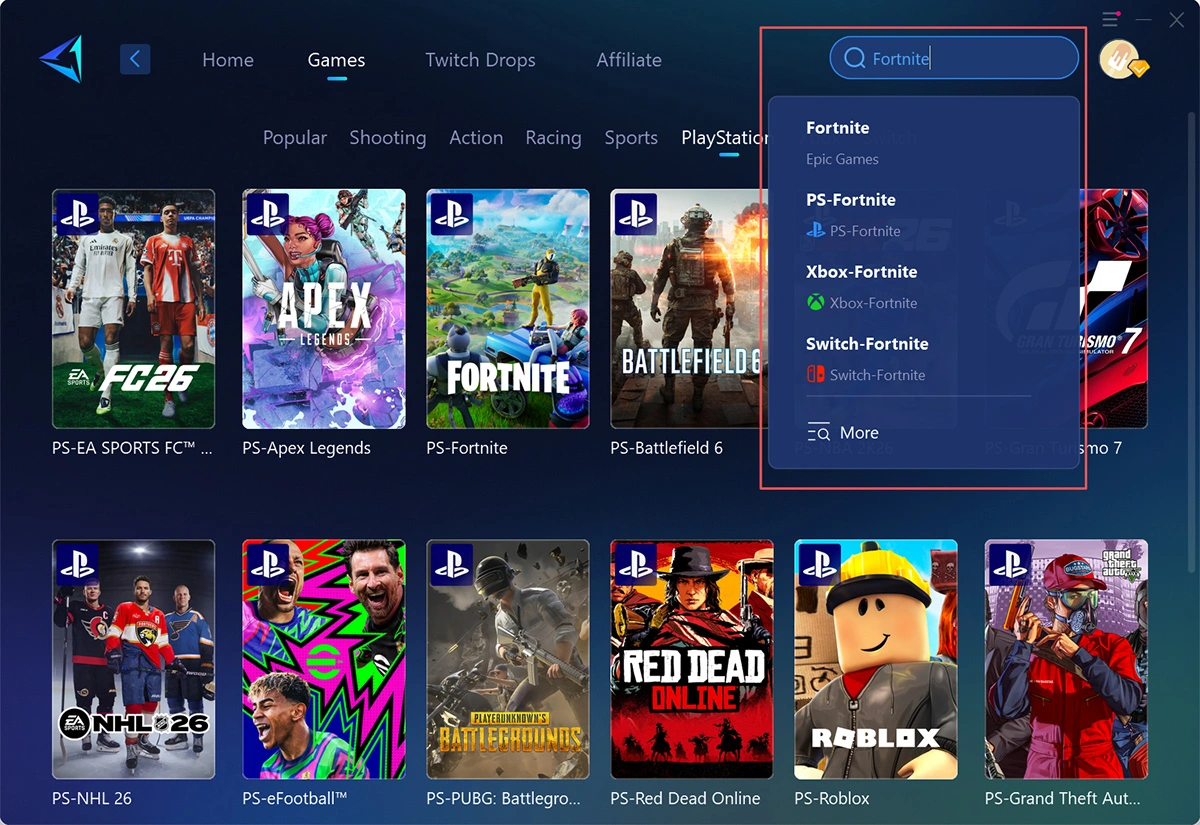Image resolution: width=1200 pixels, height=825 pixels.
Task: Click the Switch controller icon beside Switch-Fortnite
Action: (816, 374)
